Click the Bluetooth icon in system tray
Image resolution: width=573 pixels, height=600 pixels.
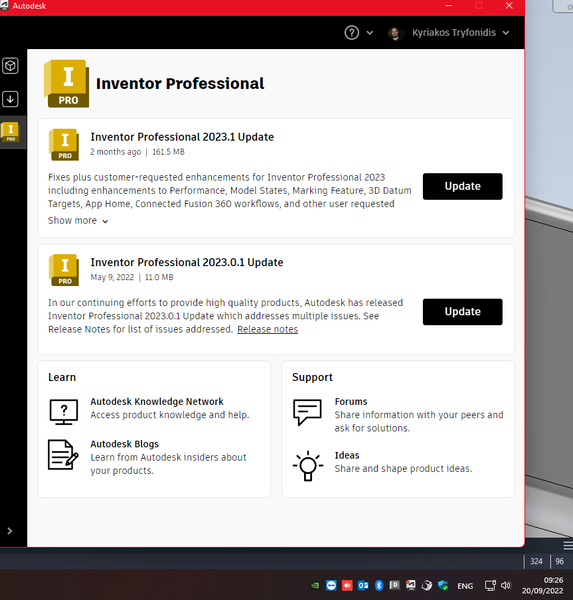[379, 585]
